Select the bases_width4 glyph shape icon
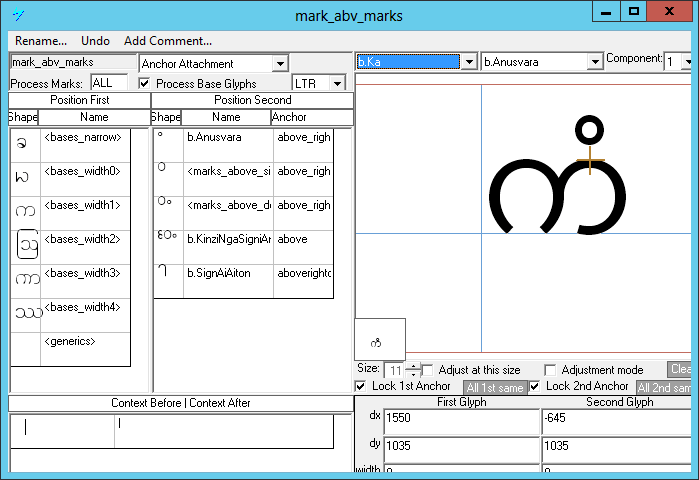Viewport: 699px width, 480px height. (x=29, y=313)
